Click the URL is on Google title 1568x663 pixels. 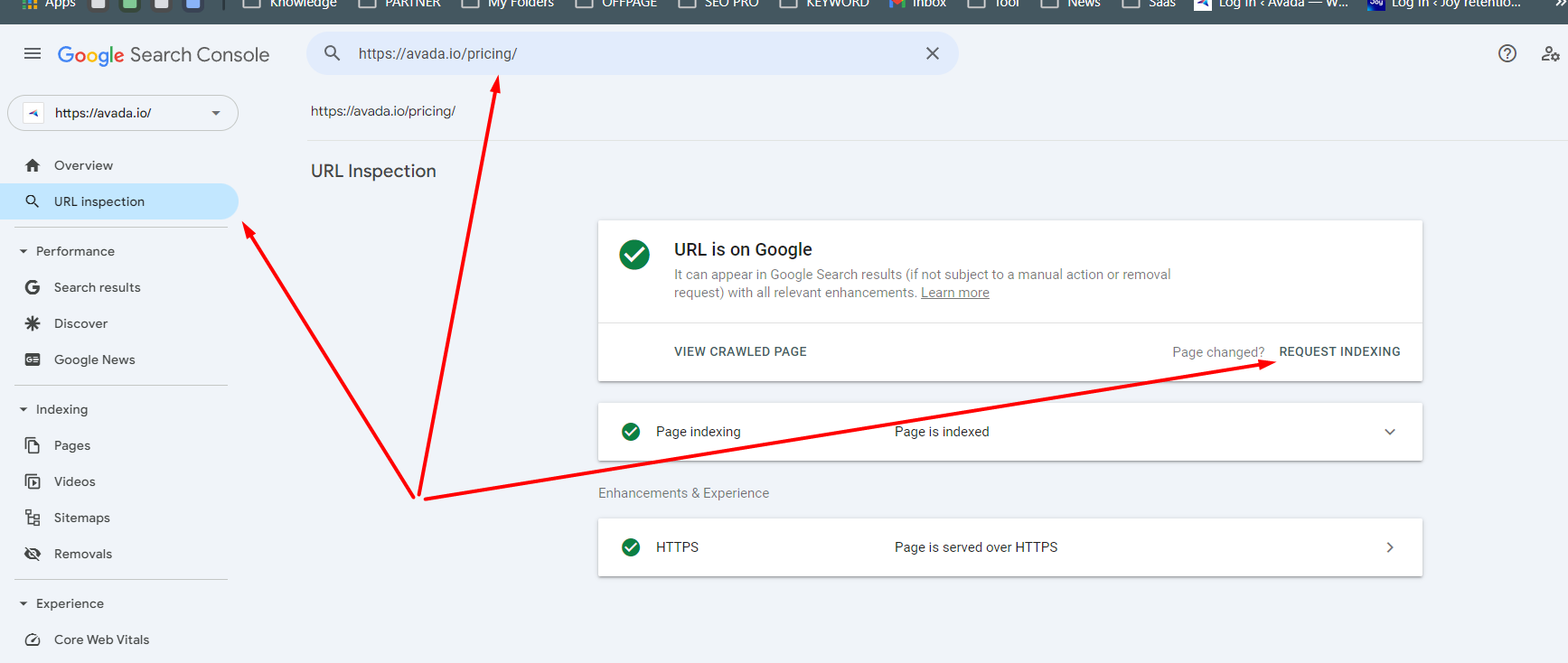coord(743,249)
